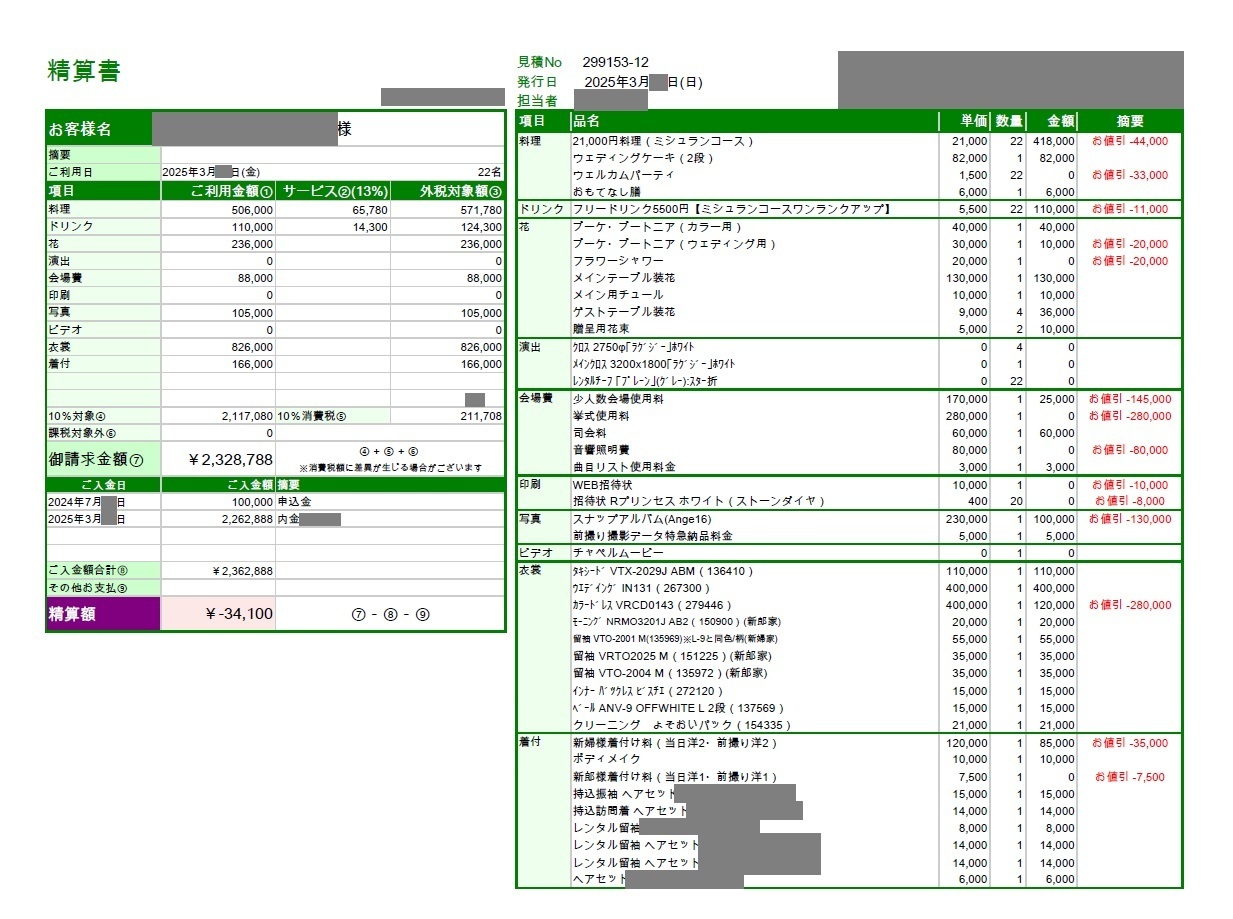Click the 2,262,888 payment amount
1233x919 pixels.
tap(247, 519)
